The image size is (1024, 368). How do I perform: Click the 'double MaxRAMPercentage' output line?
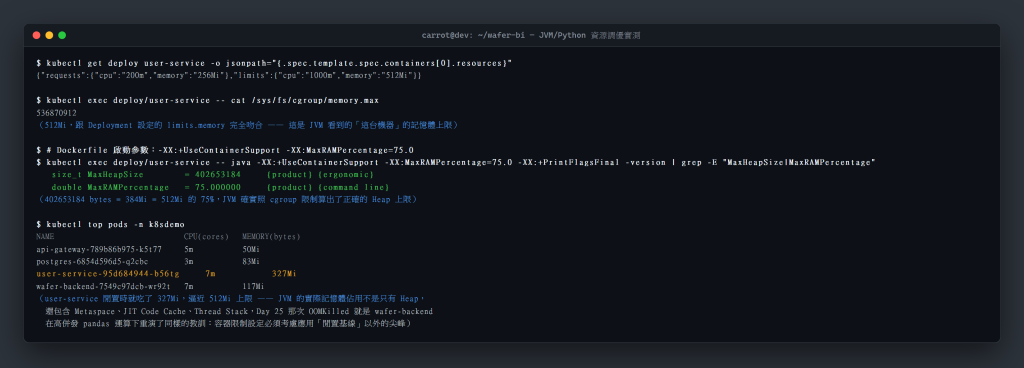220,187
